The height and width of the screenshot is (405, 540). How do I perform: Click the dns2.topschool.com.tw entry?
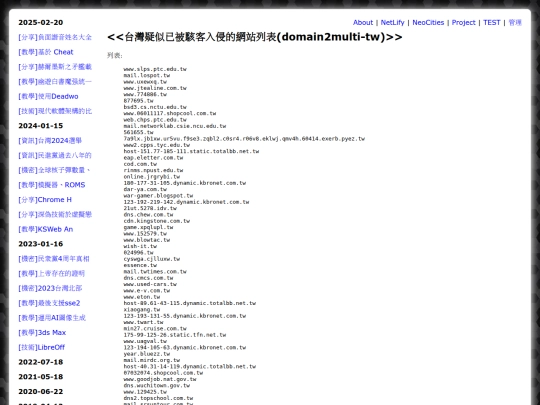click(x=158, y=398)
